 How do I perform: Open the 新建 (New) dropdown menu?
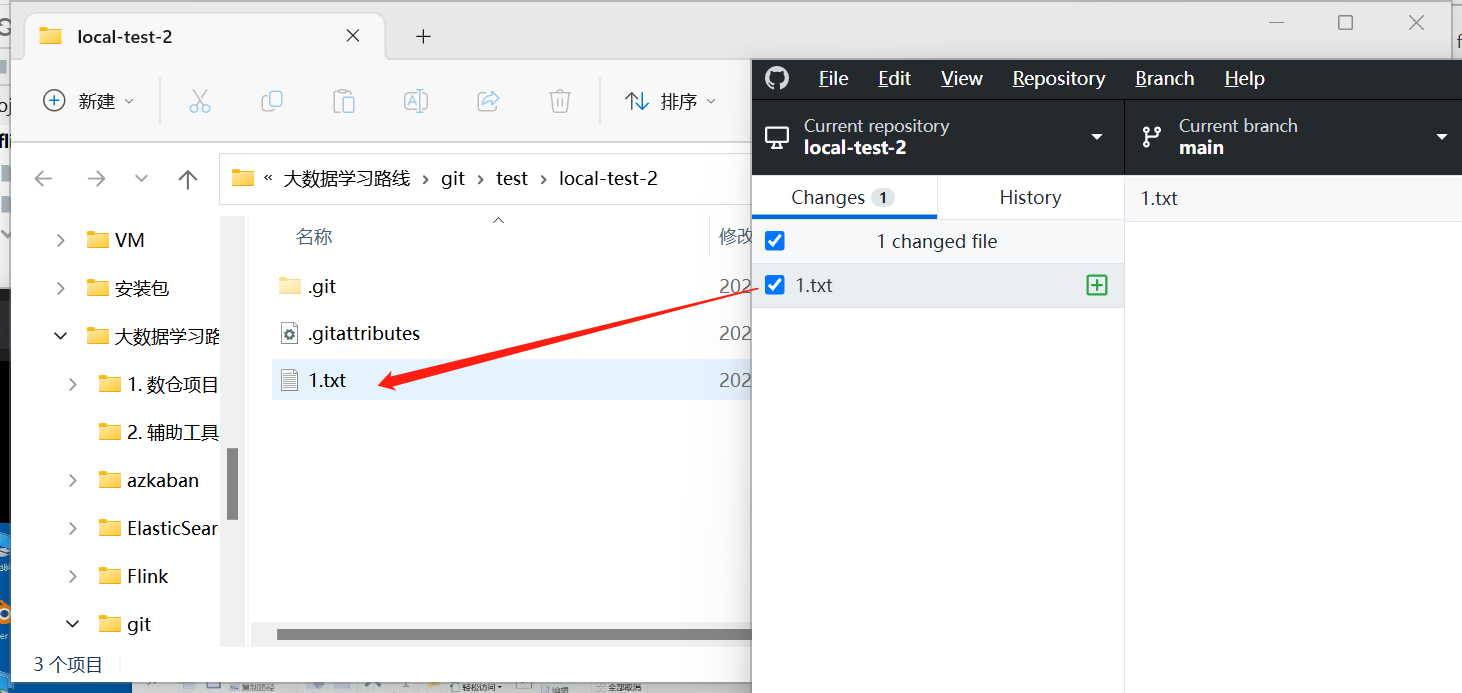pyautogui.click(x=88, y=101)
